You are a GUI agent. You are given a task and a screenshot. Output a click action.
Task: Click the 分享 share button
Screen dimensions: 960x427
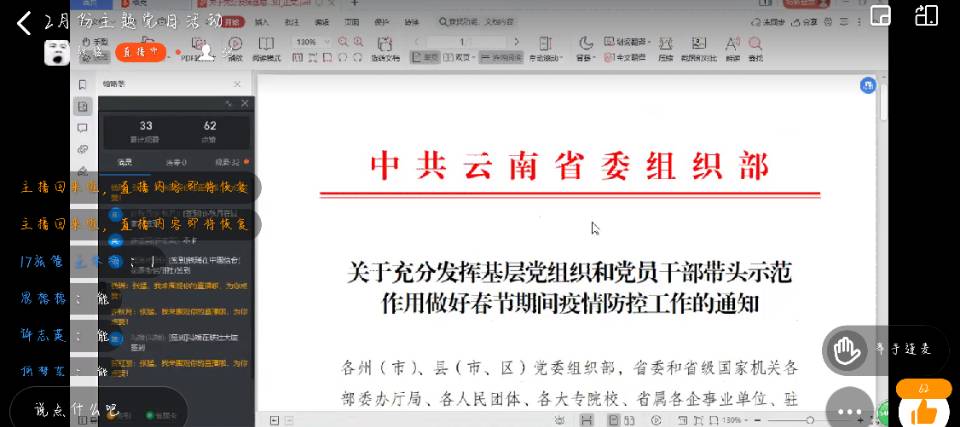click(x=806, y=22)
